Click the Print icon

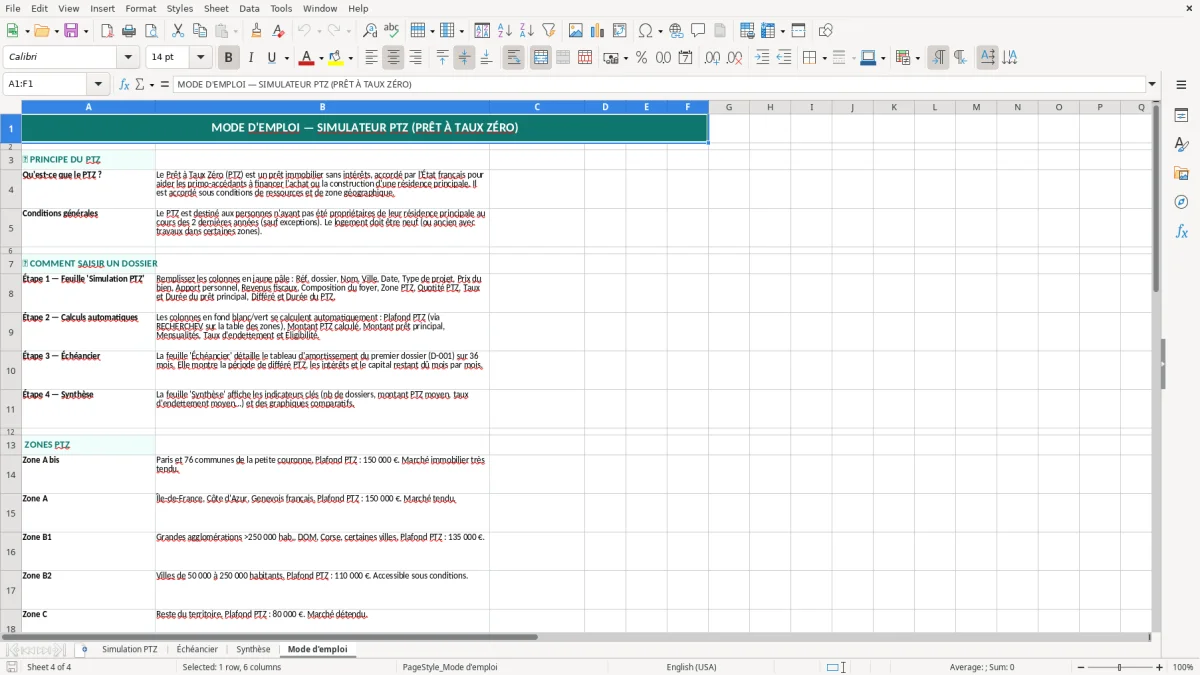click(x=128, y=31)
